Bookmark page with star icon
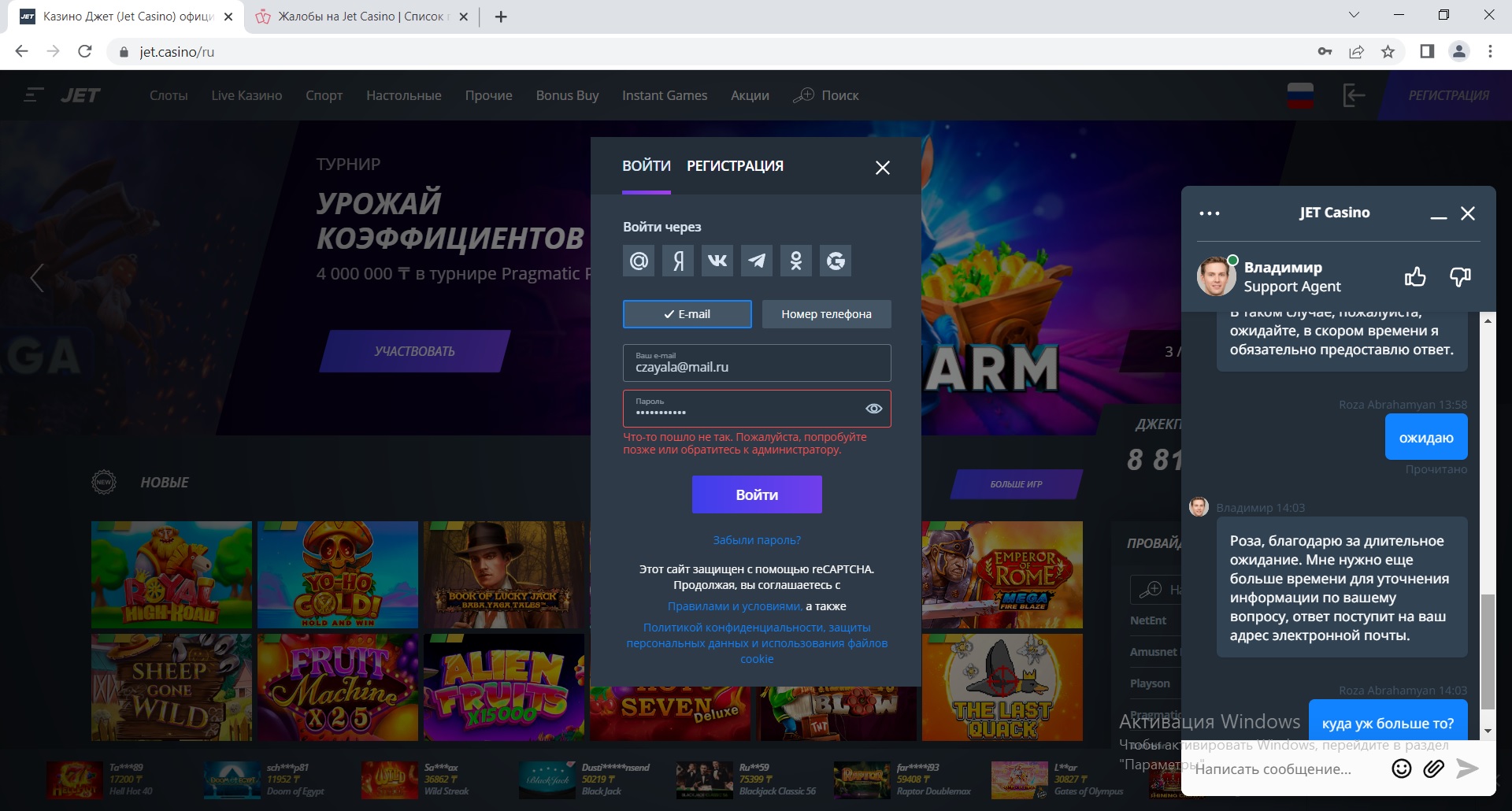 1388,52
